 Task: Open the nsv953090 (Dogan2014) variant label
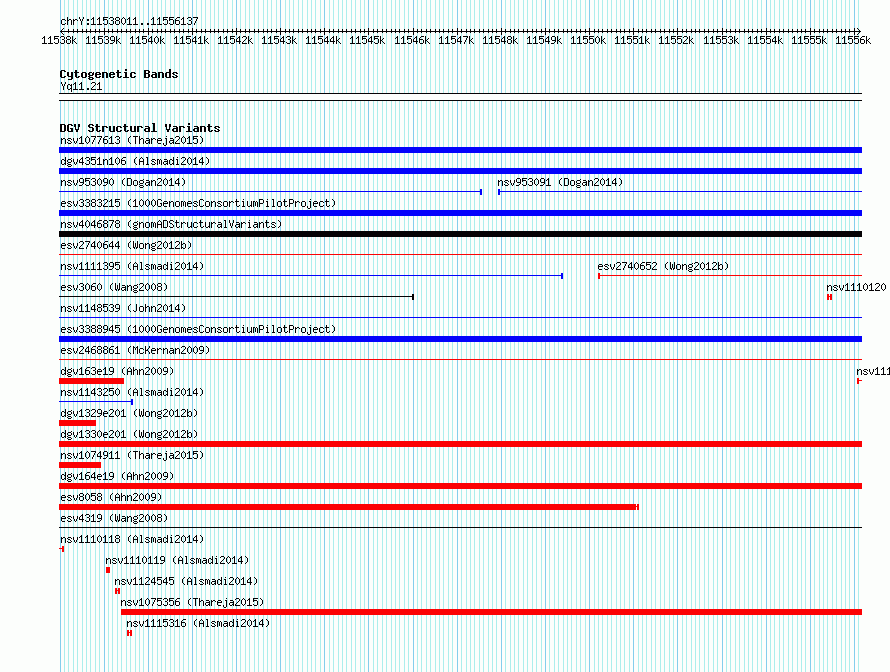[123, 182]
